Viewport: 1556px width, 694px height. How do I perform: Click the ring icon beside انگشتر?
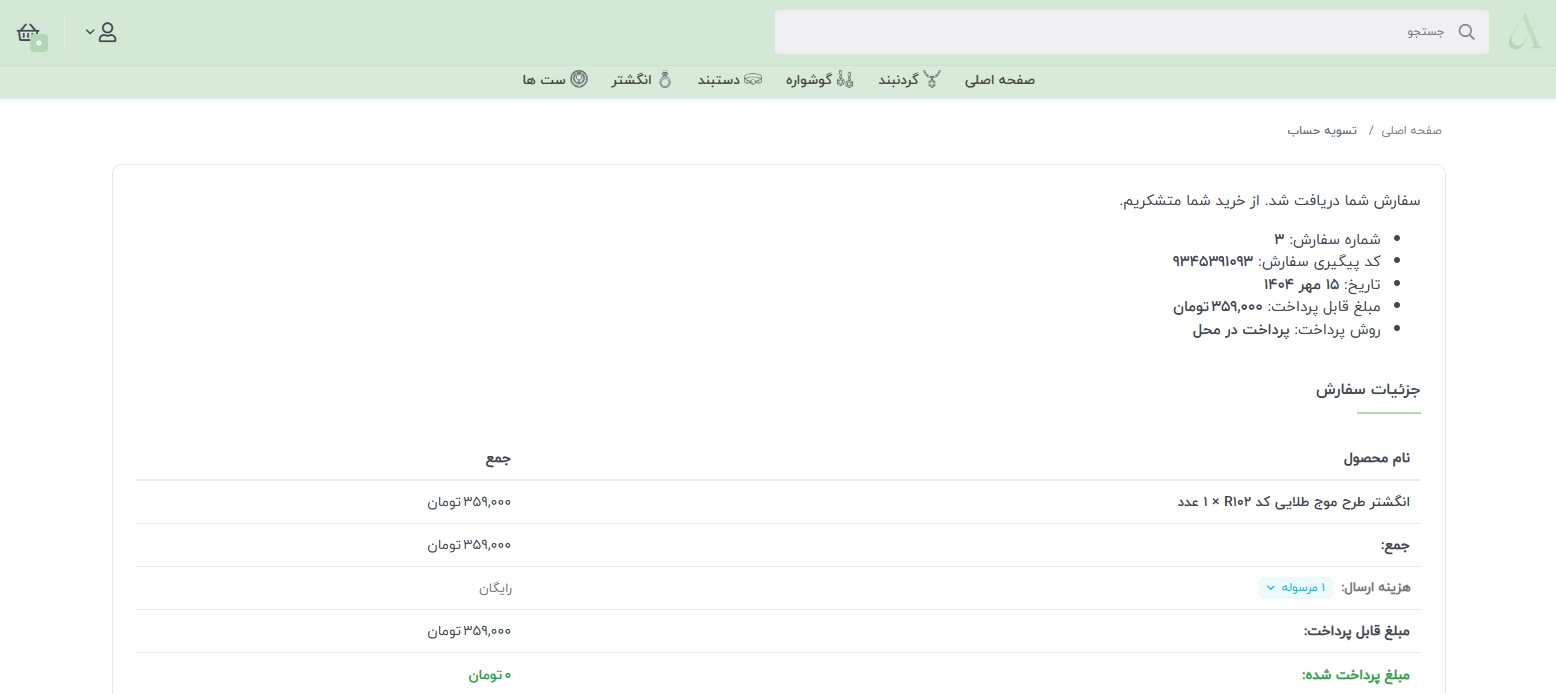click(665, 80)
